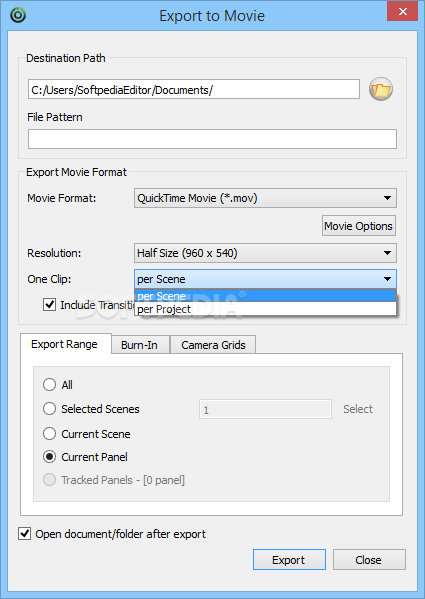Collapse the One Clip dropdown
This screenshot has width=425, height=599.
[265, 279]
